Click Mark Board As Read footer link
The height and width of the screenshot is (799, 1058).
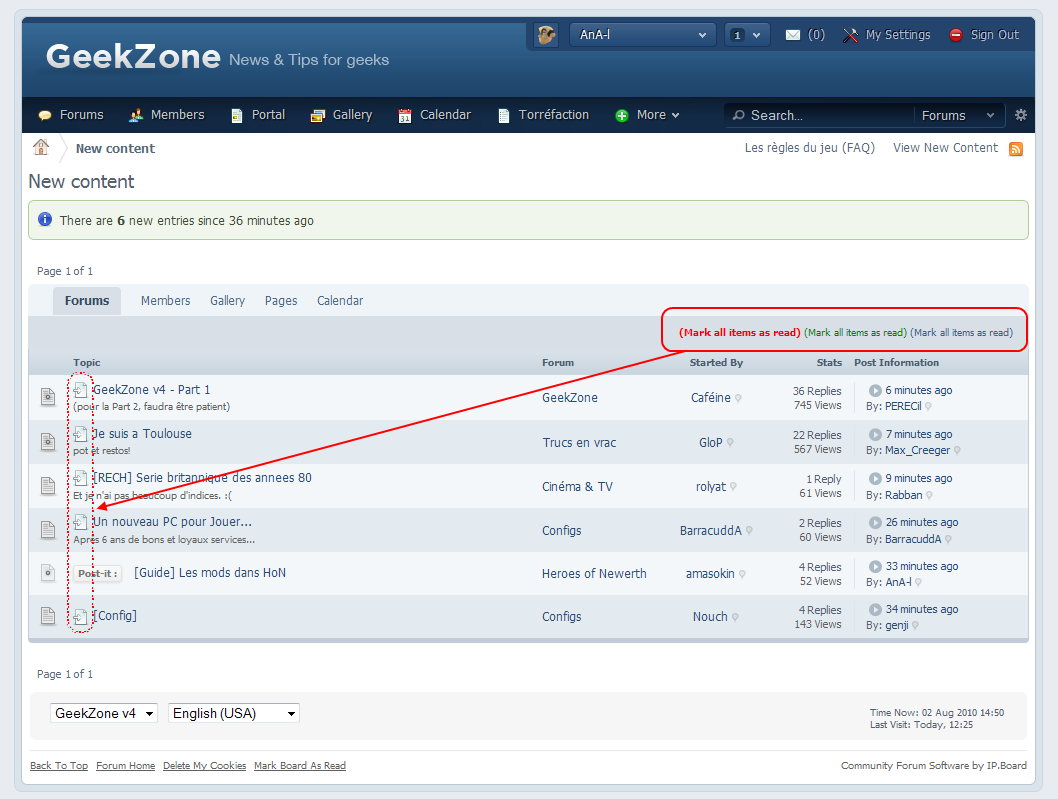point(300,766)
